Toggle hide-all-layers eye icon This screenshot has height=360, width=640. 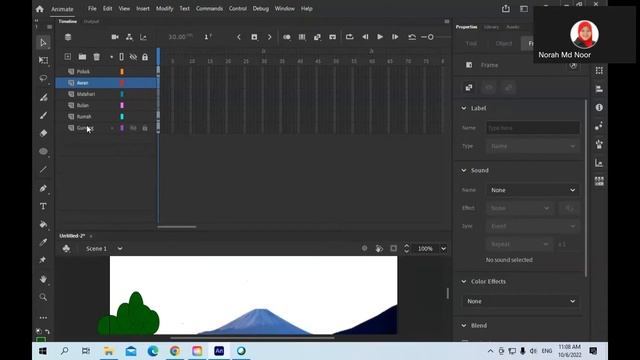[x=133, y=57]
